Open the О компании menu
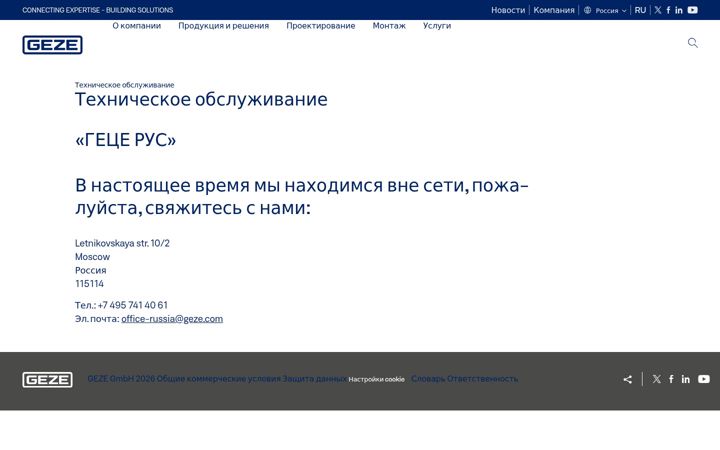Viewport: 720px width, 450px height. tap(137, 26)
